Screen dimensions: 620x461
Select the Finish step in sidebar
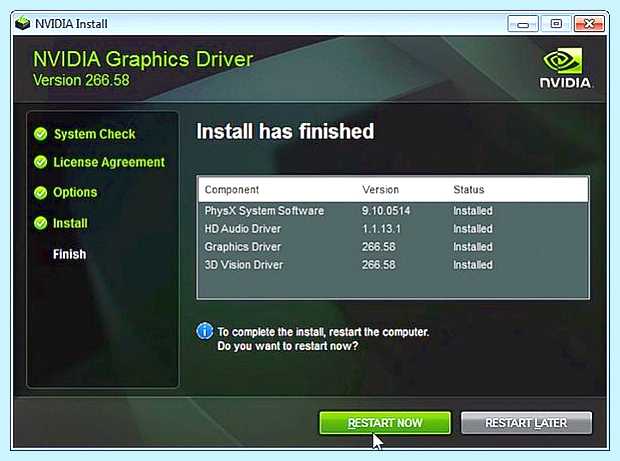pos(70,254)
